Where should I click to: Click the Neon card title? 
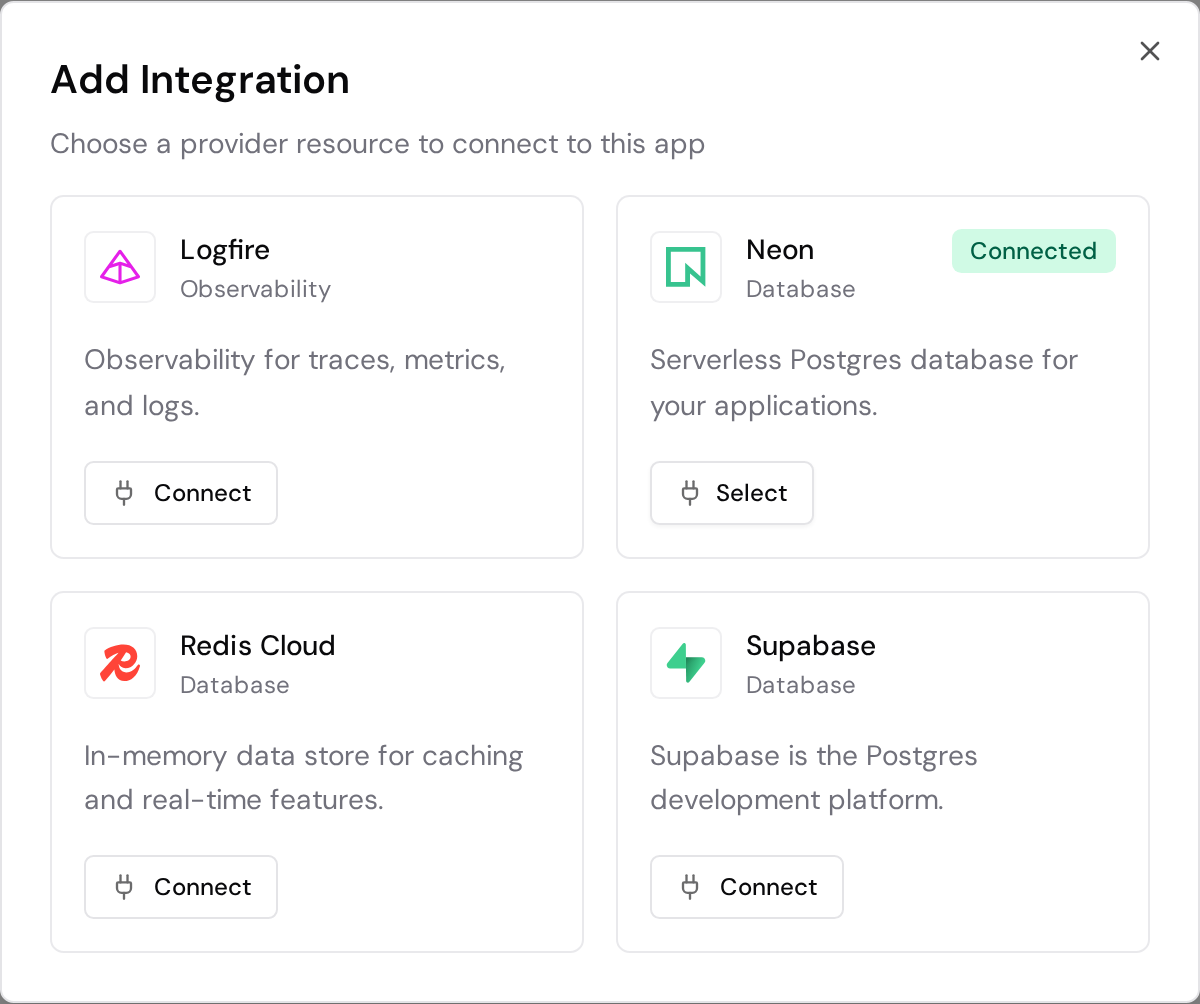point(780,249)
